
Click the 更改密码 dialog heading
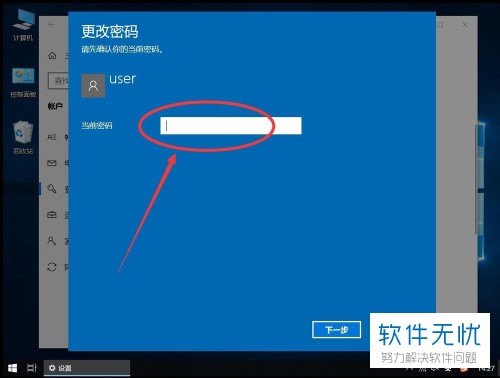coord(110,32)
